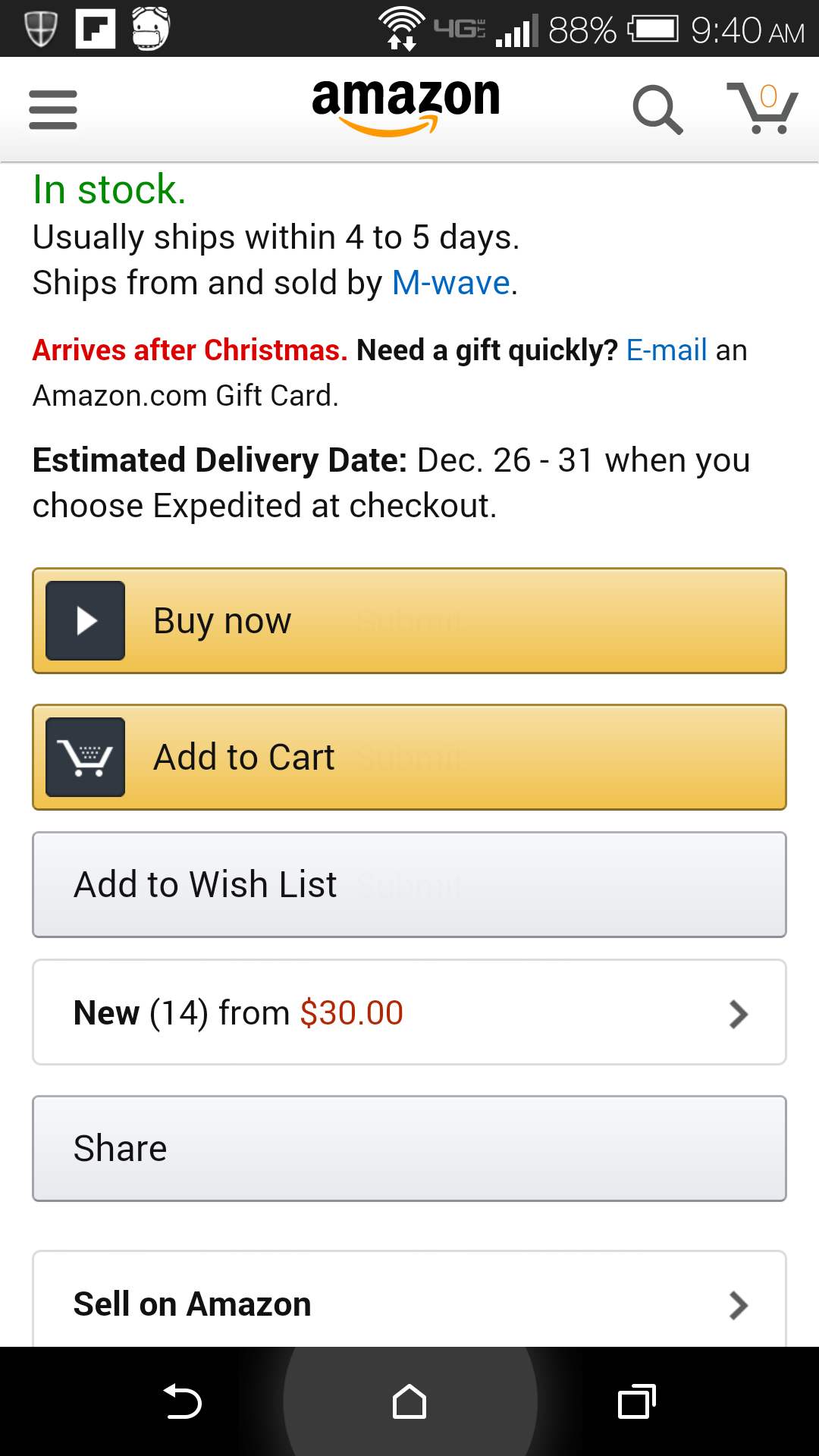819x1456 pixels.
Task: Tap the play icon on Buy now
Action: coord(86,620)
